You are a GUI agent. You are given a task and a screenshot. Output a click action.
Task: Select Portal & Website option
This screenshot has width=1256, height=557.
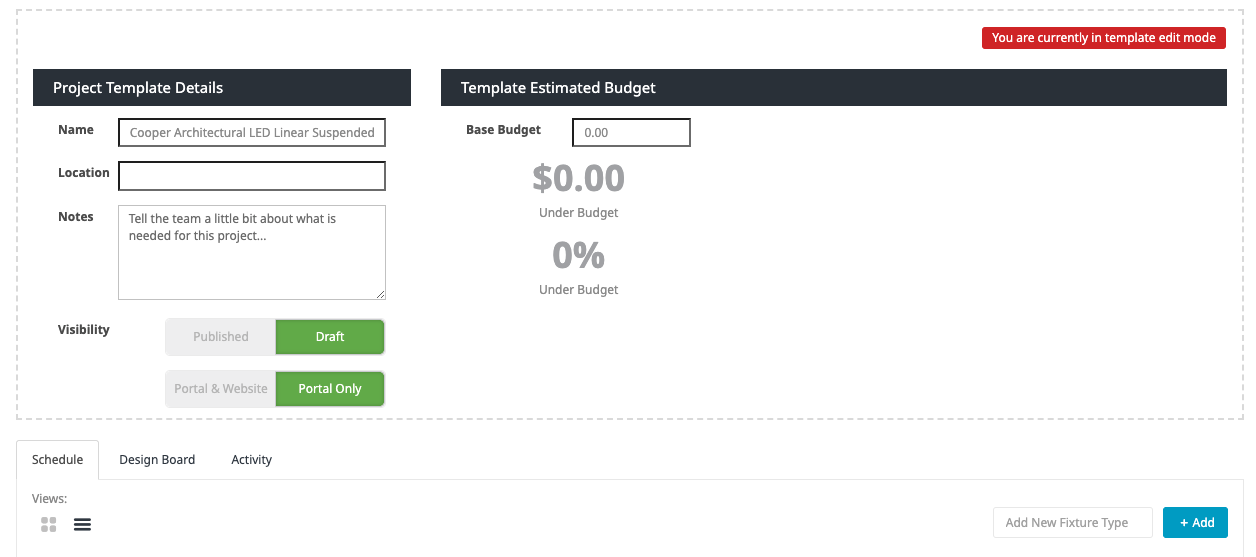(220, 389)
